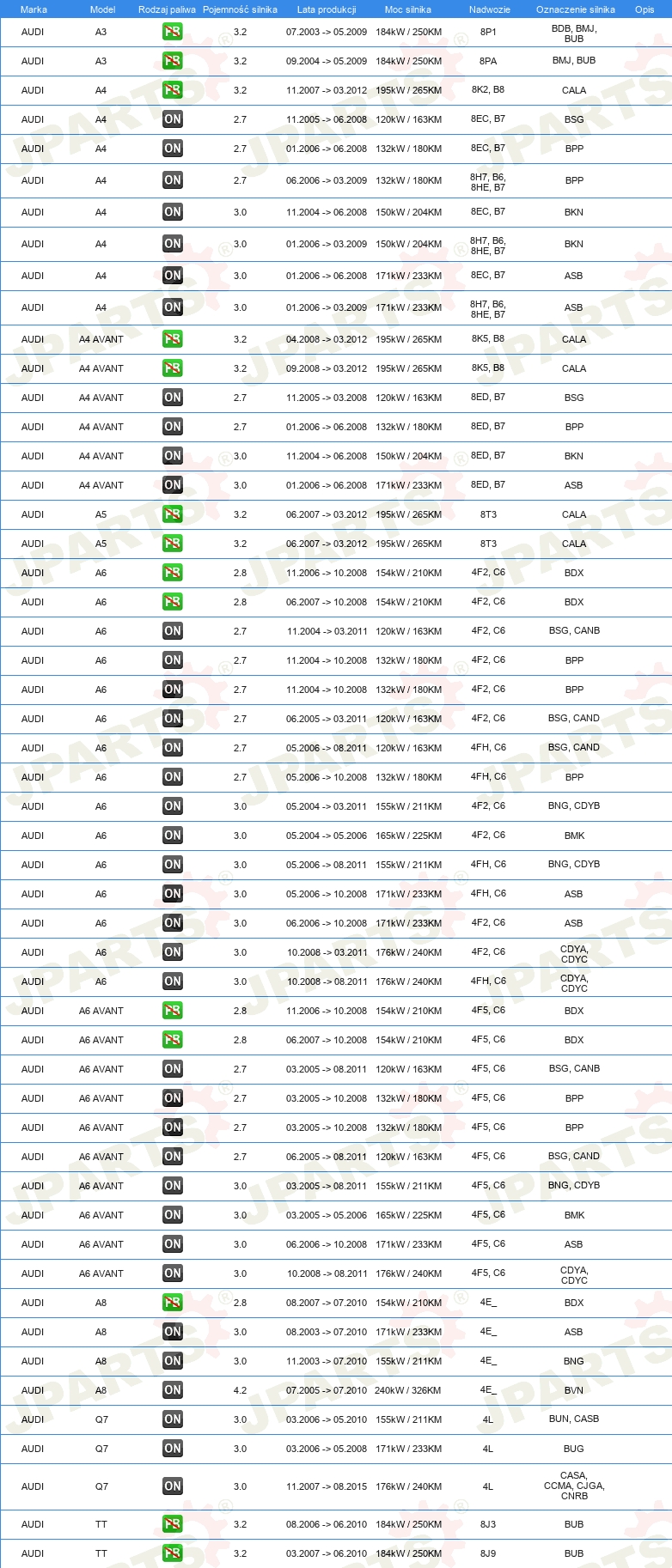Click the ON icon in A4 8EC ASB row
Image resolution: width=672 pixels, height=1568 pixels.
click(x=173, y=276)
